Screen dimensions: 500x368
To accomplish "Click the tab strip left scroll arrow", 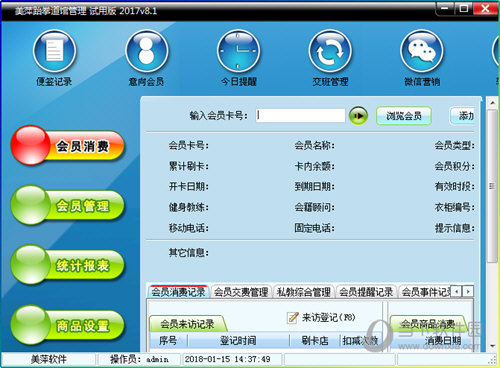I will [457, 292].
